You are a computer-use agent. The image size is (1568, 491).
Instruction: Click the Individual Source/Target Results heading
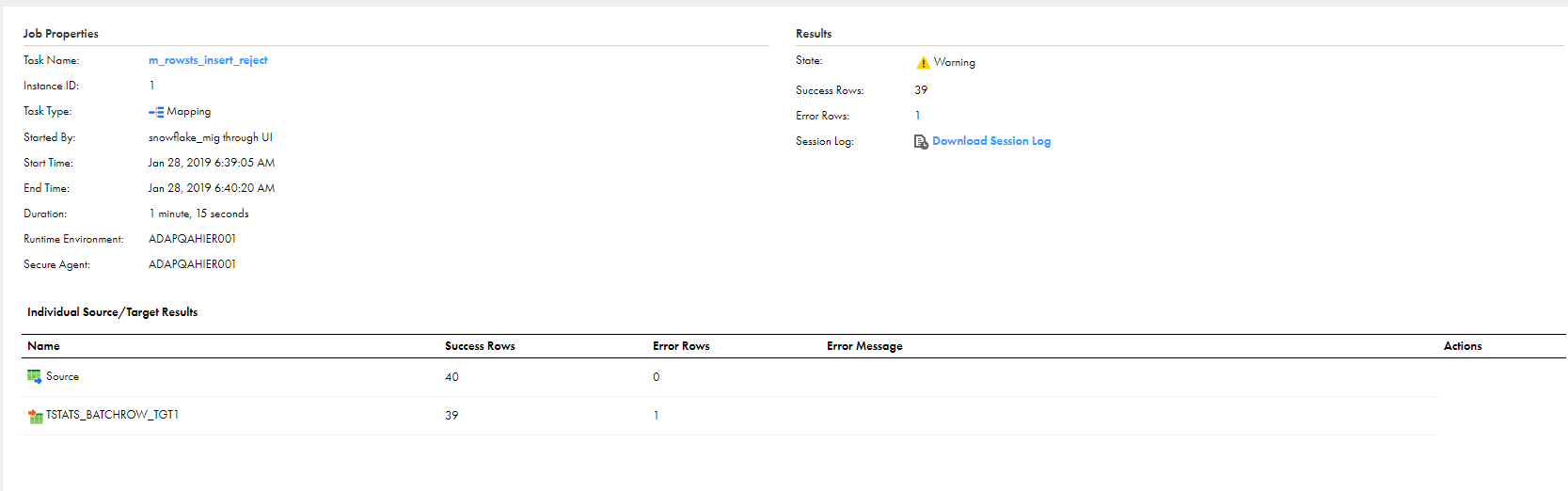pyautogui.click(x=112, y=312)
